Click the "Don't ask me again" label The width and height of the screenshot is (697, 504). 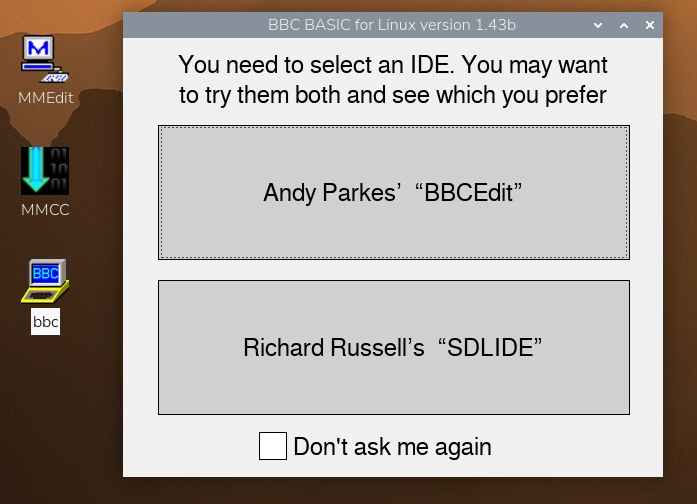click(392, 446)
